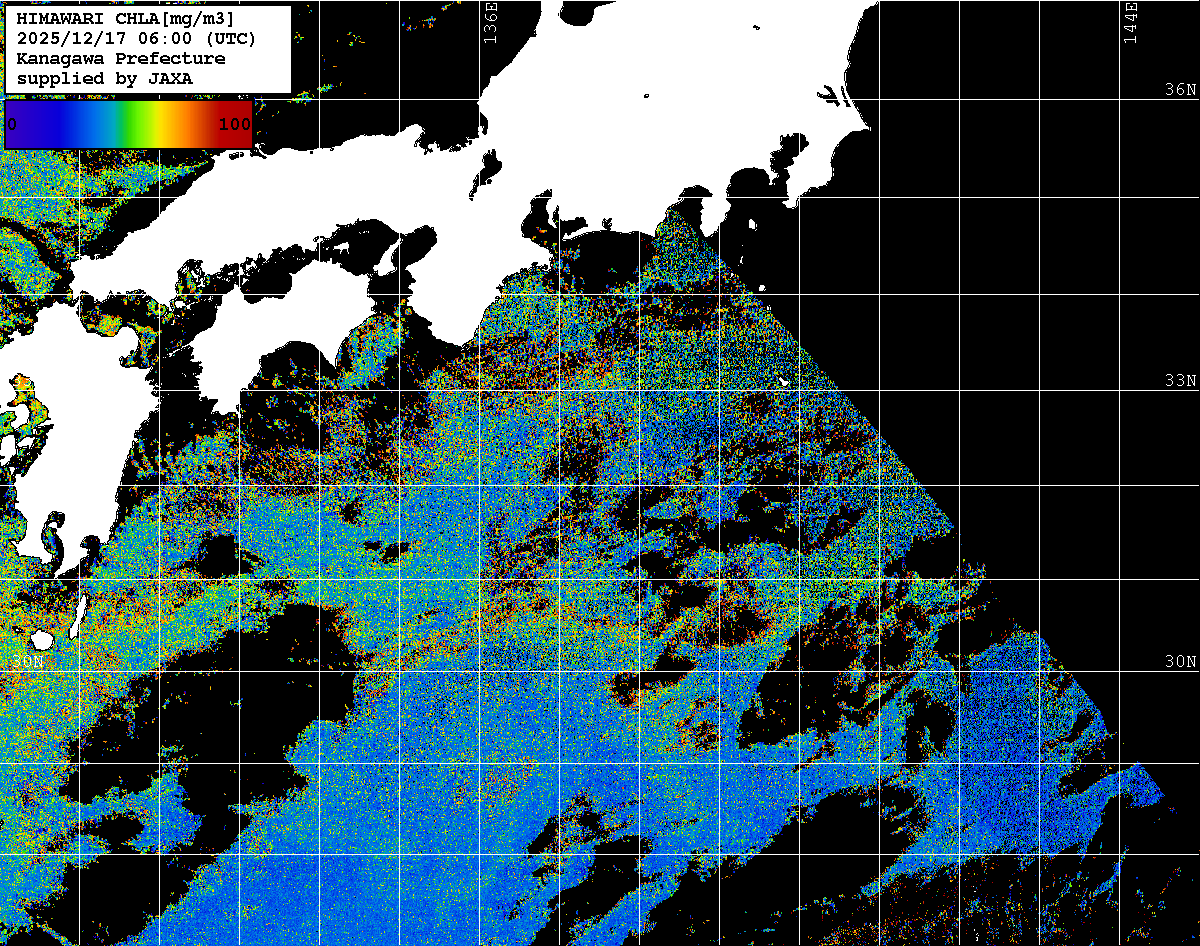
Task: Click the 'supplied by JAXA' credit text
Action: (104, 78)
